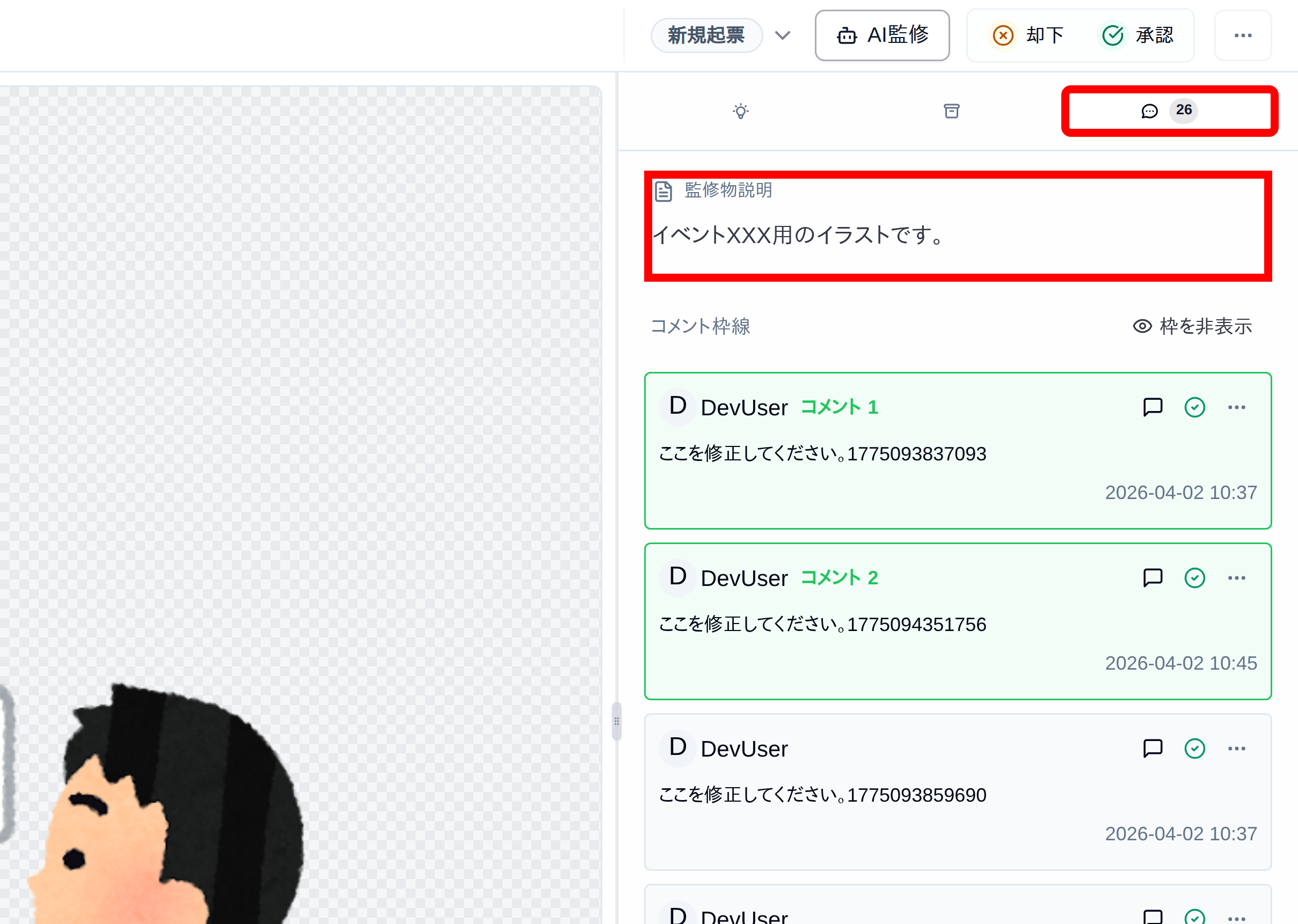Switch to the archive box tab

tap(951, 111)
